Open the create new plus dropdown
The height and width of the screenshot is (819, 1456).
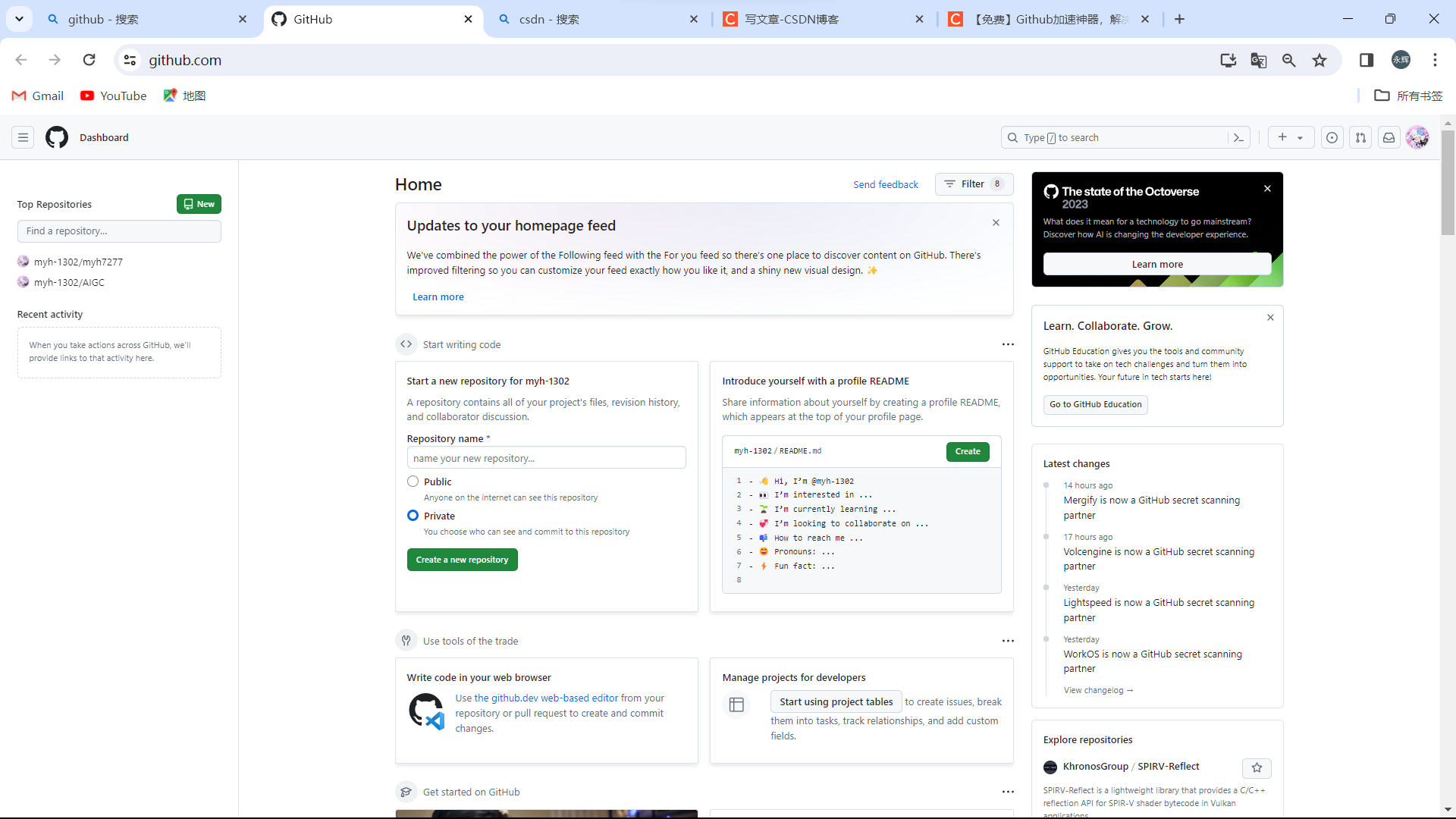click(1291, 137)
